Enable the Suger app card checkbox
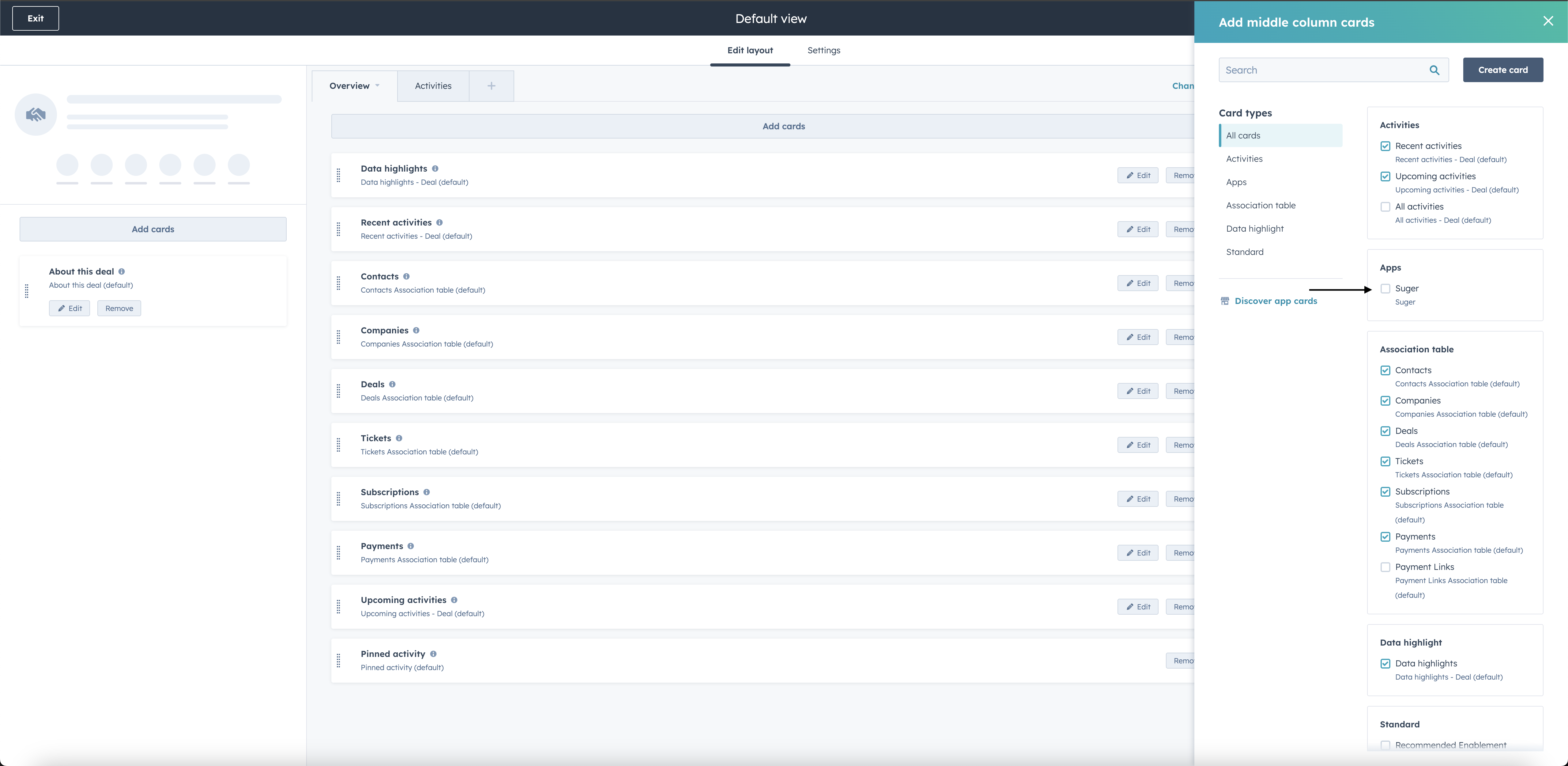Viewport: 1568px width, 766px height. pyautogui.click(x=1385, y=289)
